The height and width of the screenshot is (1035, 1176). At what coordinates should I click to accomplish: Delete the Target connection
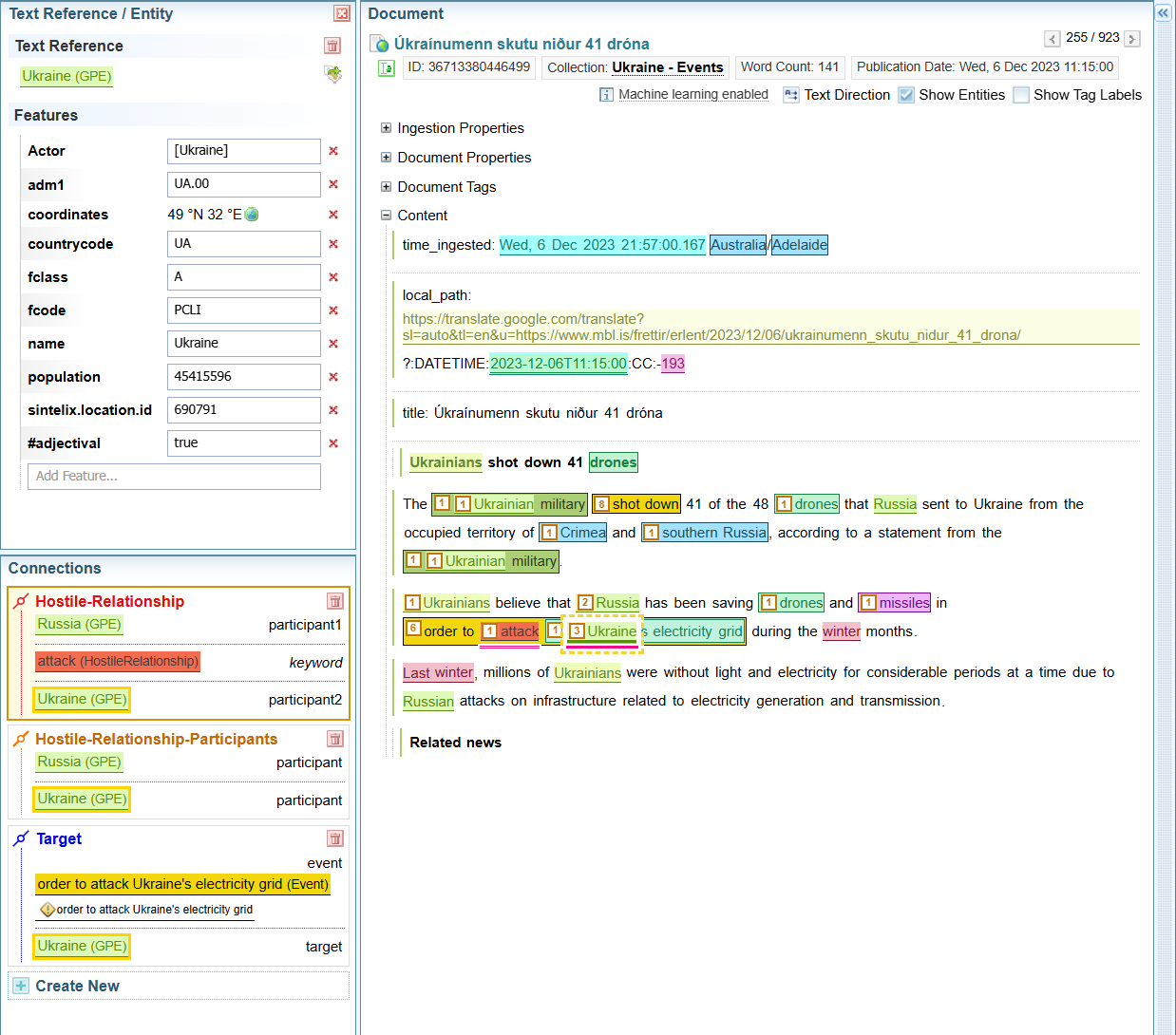click(334, 838)
